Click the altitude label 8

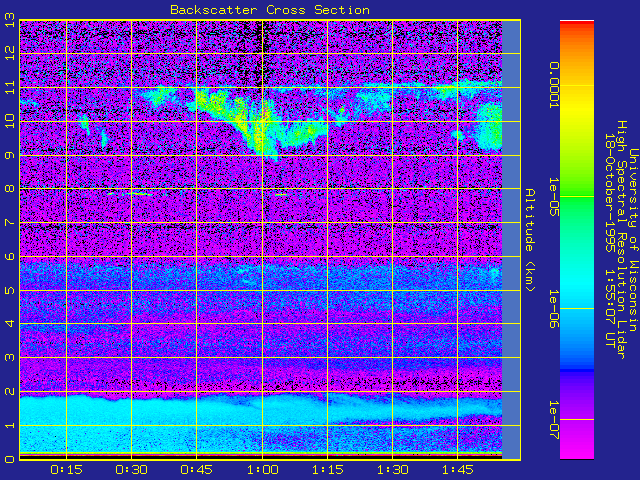[x=9, y=189]
